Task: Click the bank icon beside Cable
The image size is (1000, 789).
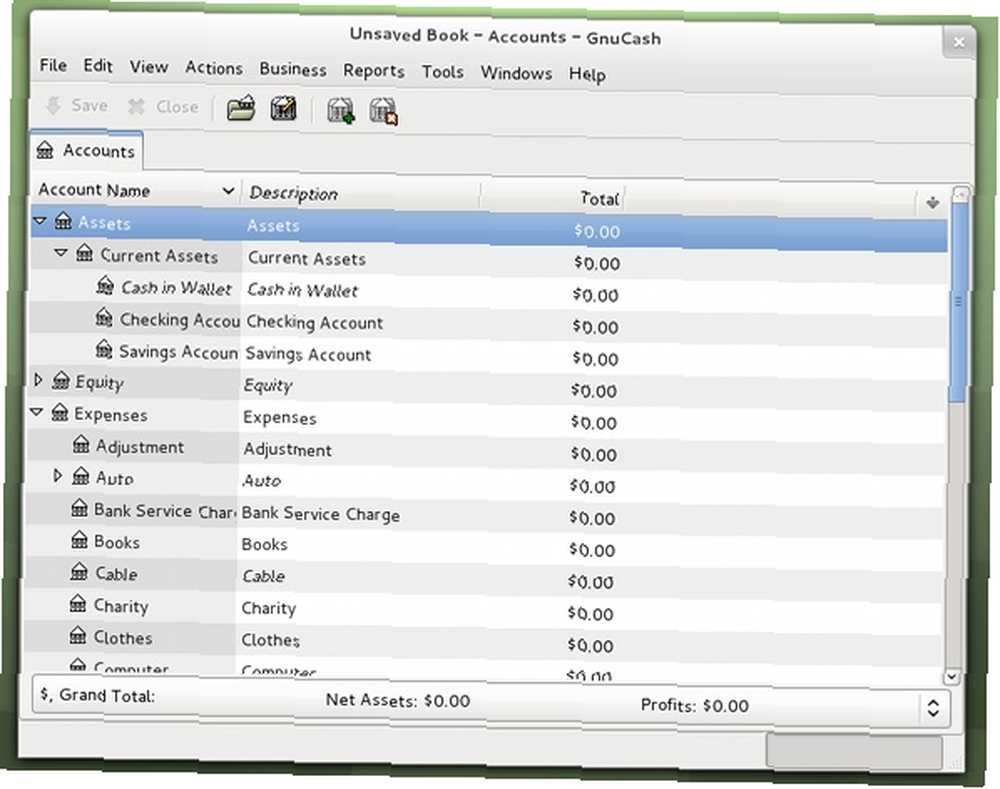Action: pyautogui.click(x=79, y=572)
